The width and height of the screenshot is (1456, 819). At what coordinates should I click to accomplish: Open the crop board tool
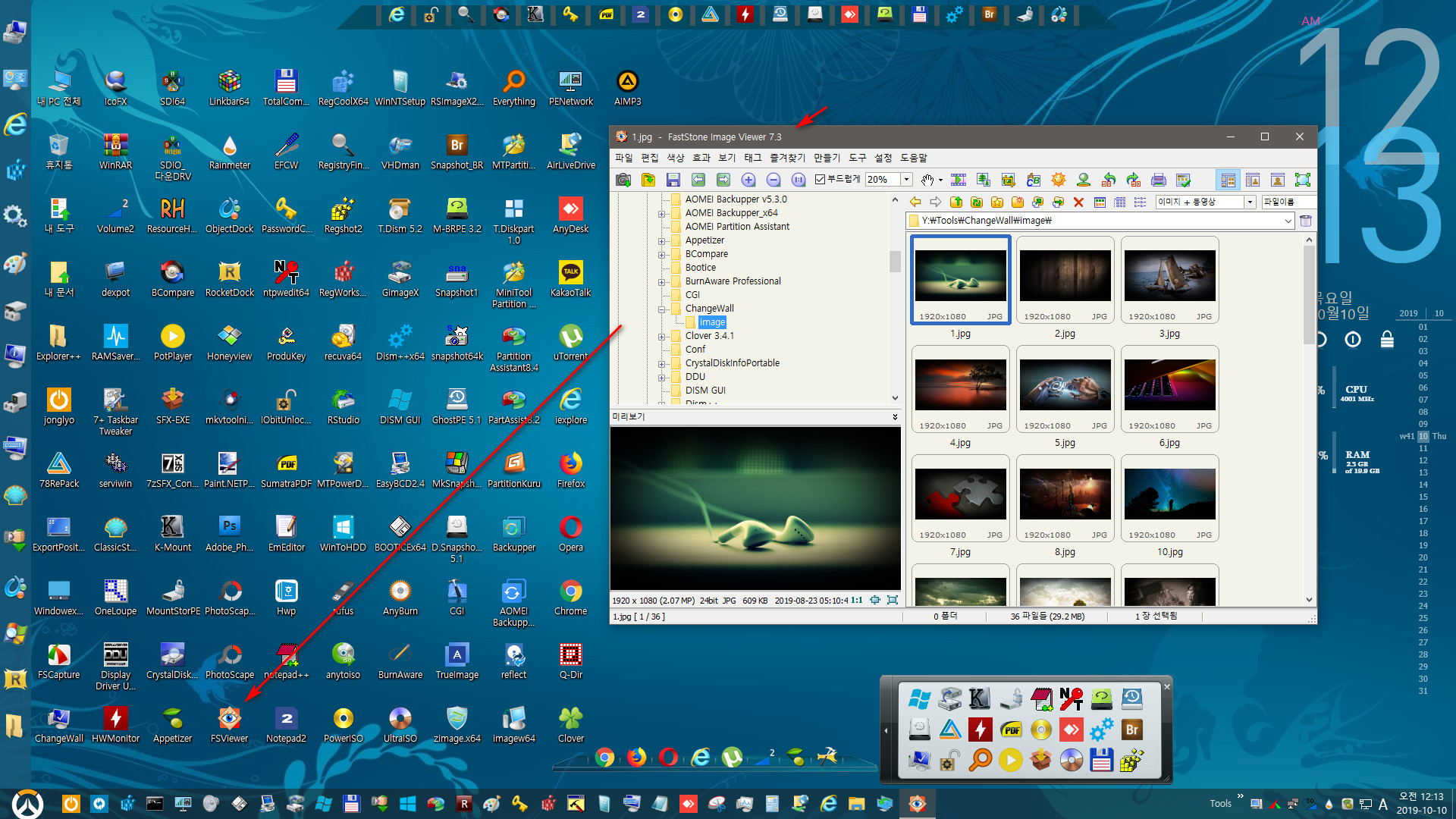[1009, 180]
